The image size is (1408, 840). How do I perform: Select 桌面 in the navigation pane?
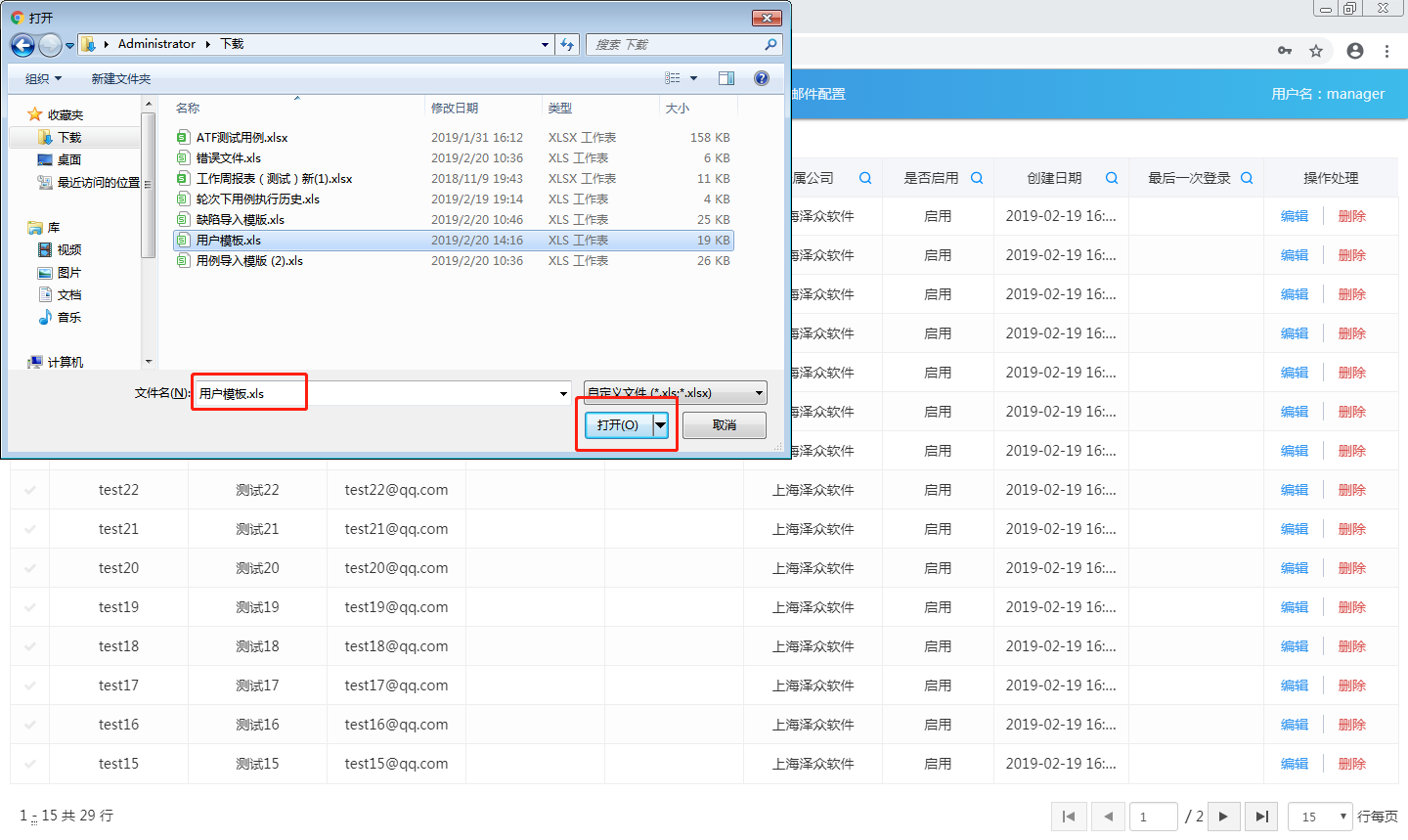click(x=68, y=159)
